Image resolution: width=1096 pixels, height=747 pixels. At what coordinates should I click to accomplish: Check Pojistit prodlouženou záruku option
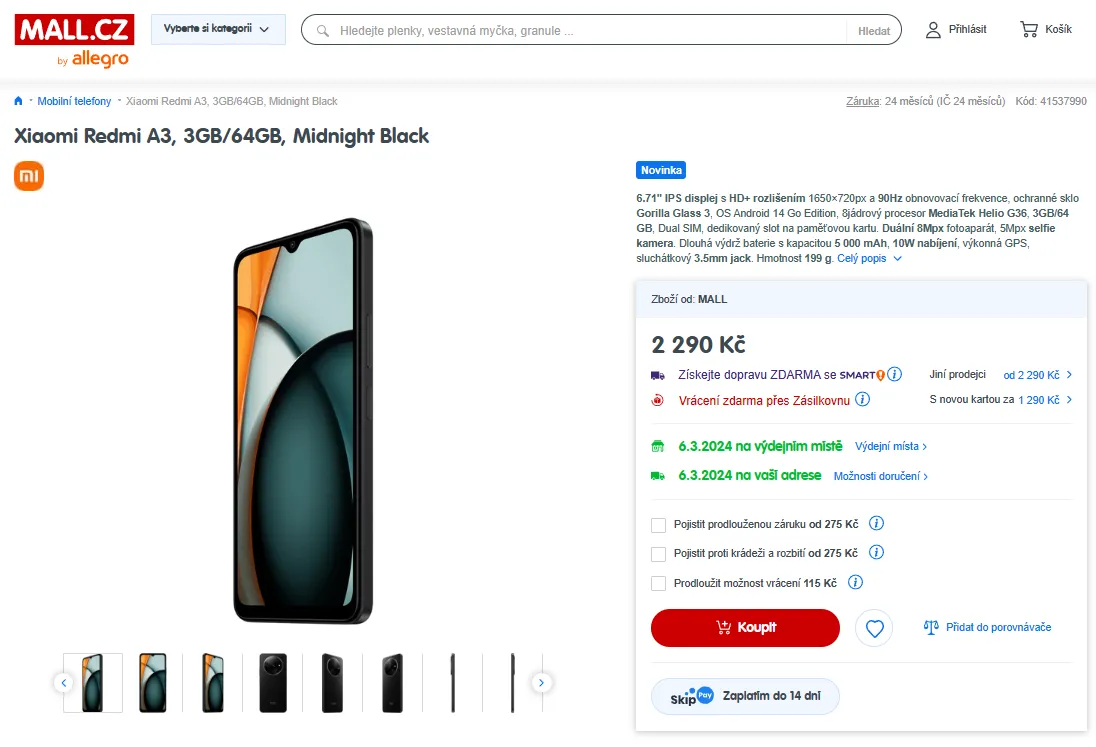pyautogui.click(x=658, y=525)
